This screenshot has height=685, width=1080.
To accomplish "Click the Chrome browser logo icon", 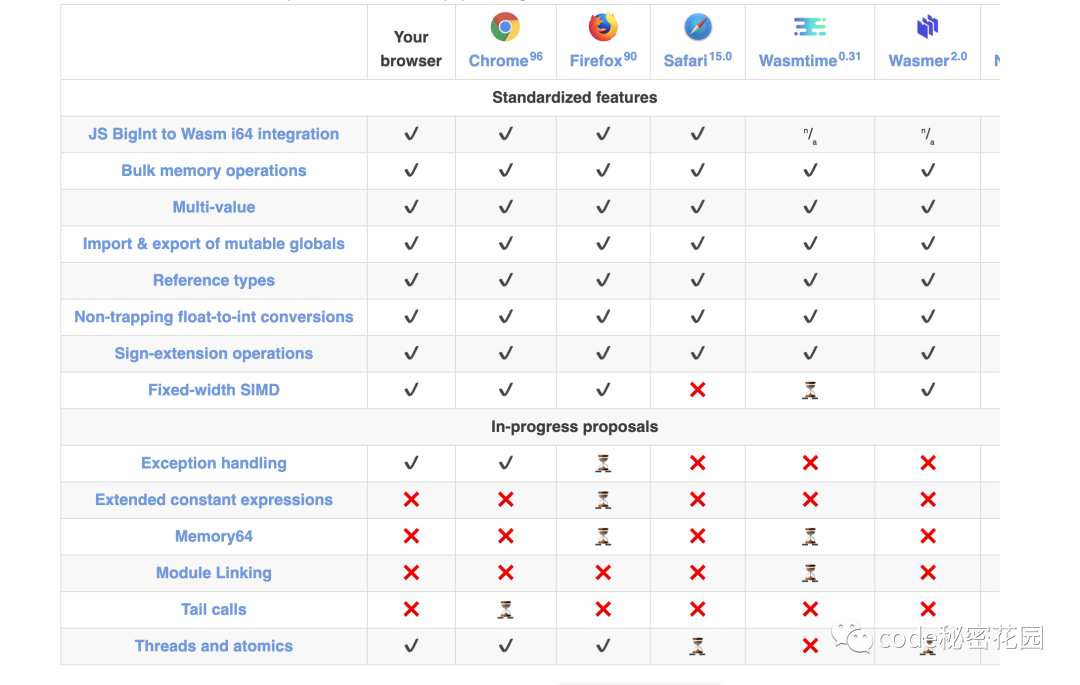I will point(505,27).
